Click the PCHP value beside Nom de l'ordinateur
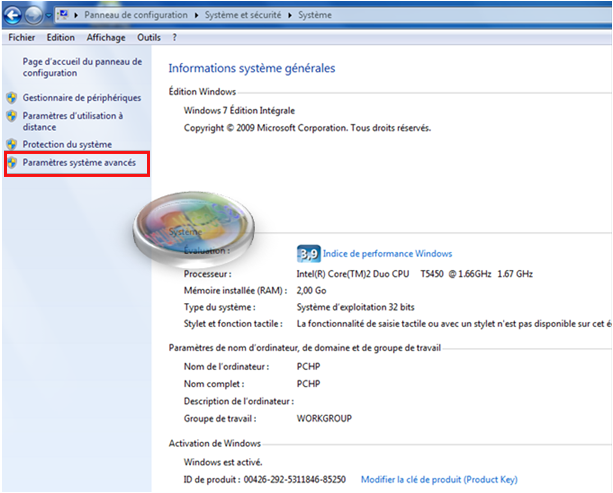 tap(308, 367)
